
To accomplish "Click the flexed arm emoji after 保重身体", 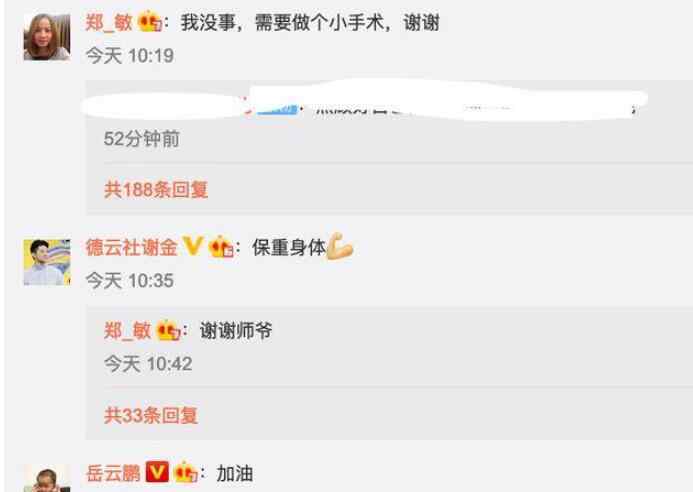I will (x=340, y=246).
